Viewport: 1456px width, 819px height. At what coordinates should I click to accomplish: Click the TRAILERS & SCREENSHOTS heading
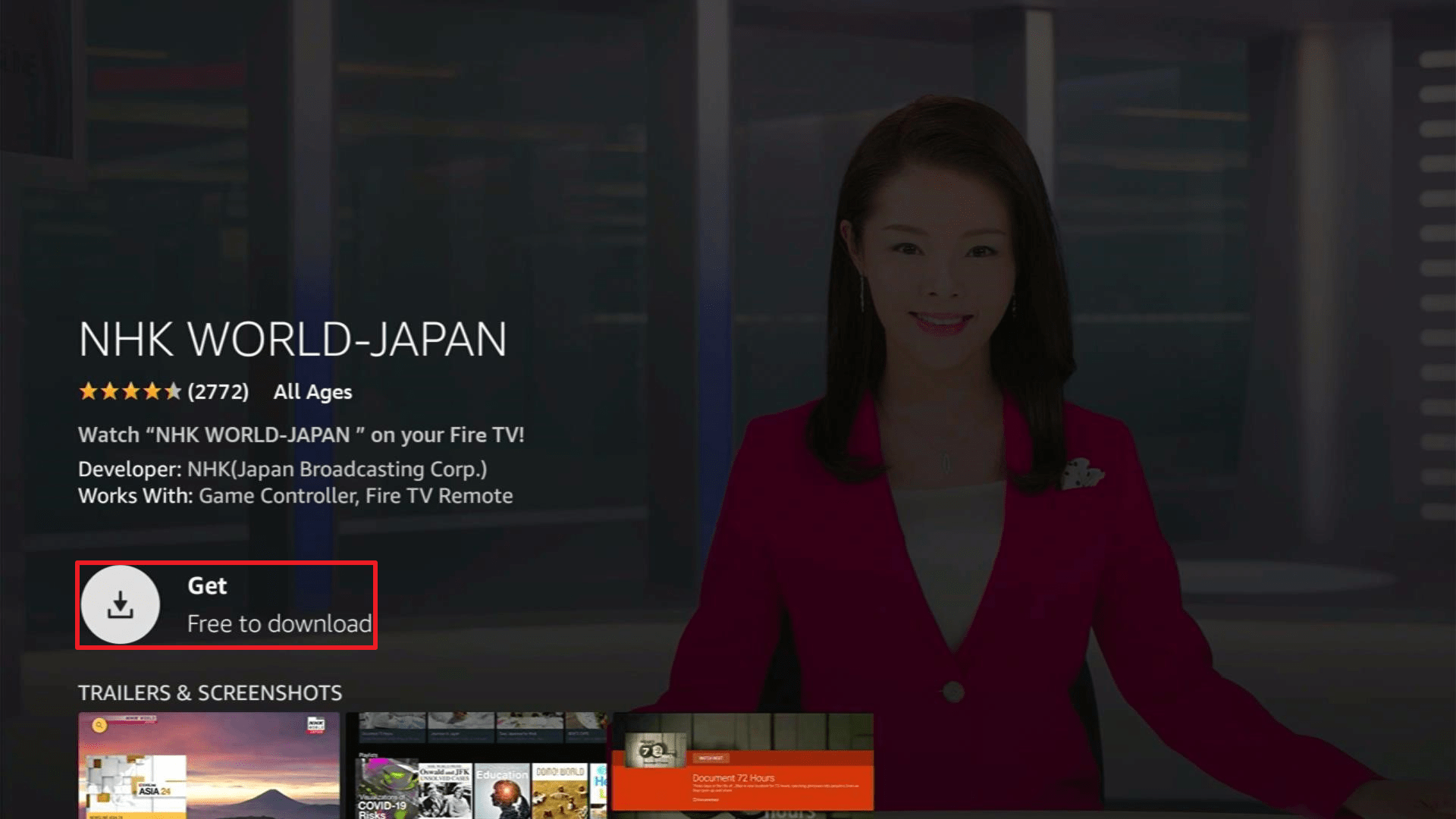pyautogui.click(x=210, y=693)
